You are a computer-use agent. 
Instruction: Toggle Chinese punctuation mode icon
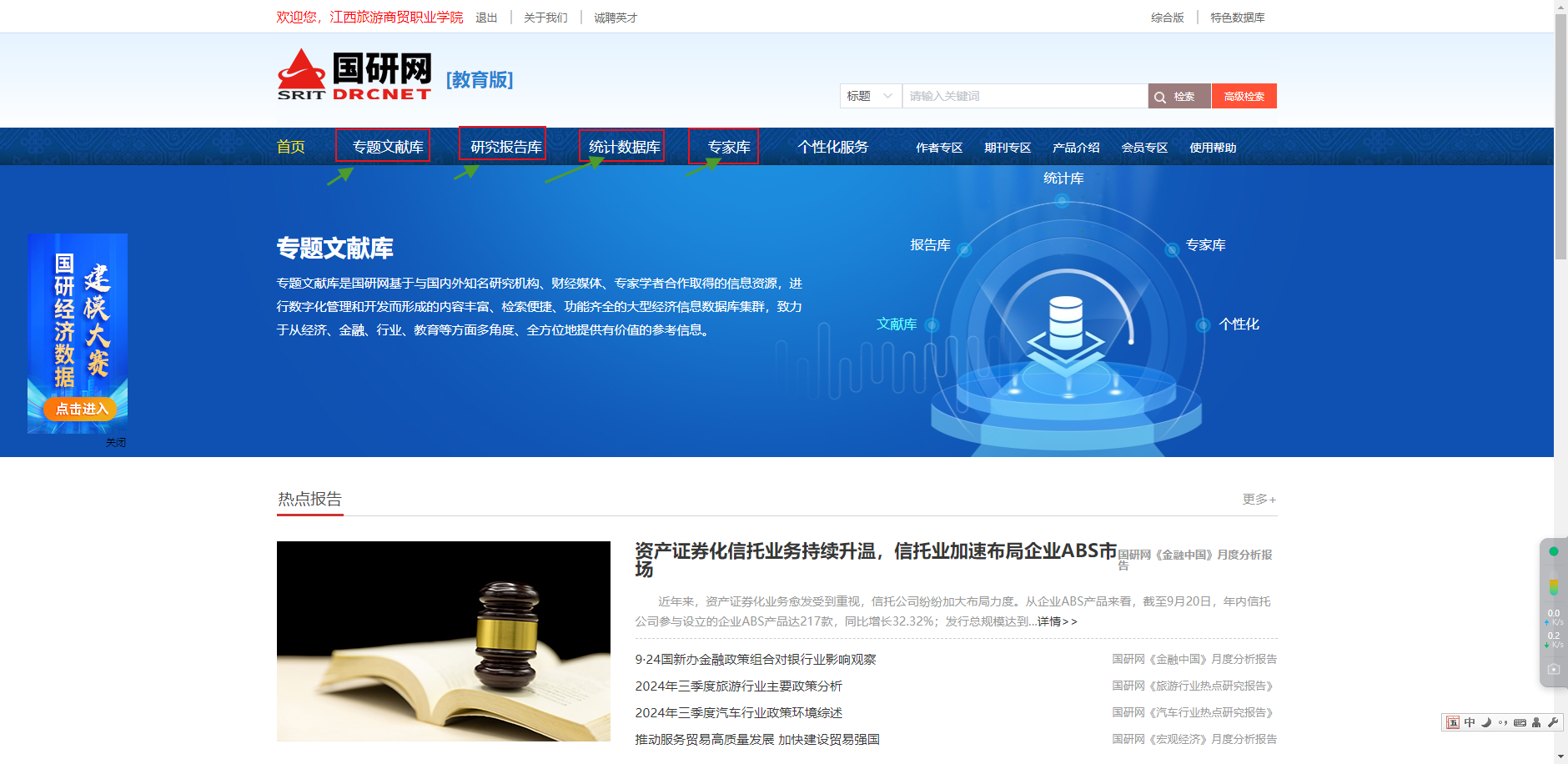(1503, 722)
